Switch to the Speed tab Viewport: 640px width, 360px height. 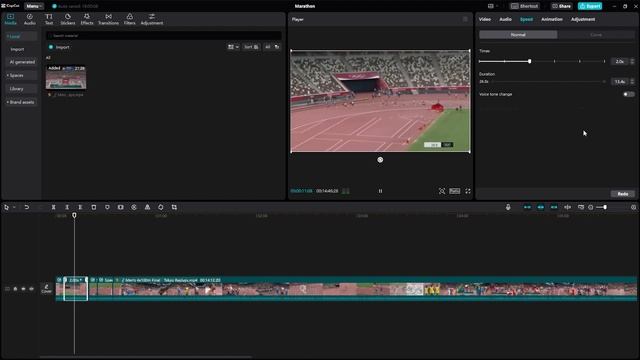click(x=526, y=19)
